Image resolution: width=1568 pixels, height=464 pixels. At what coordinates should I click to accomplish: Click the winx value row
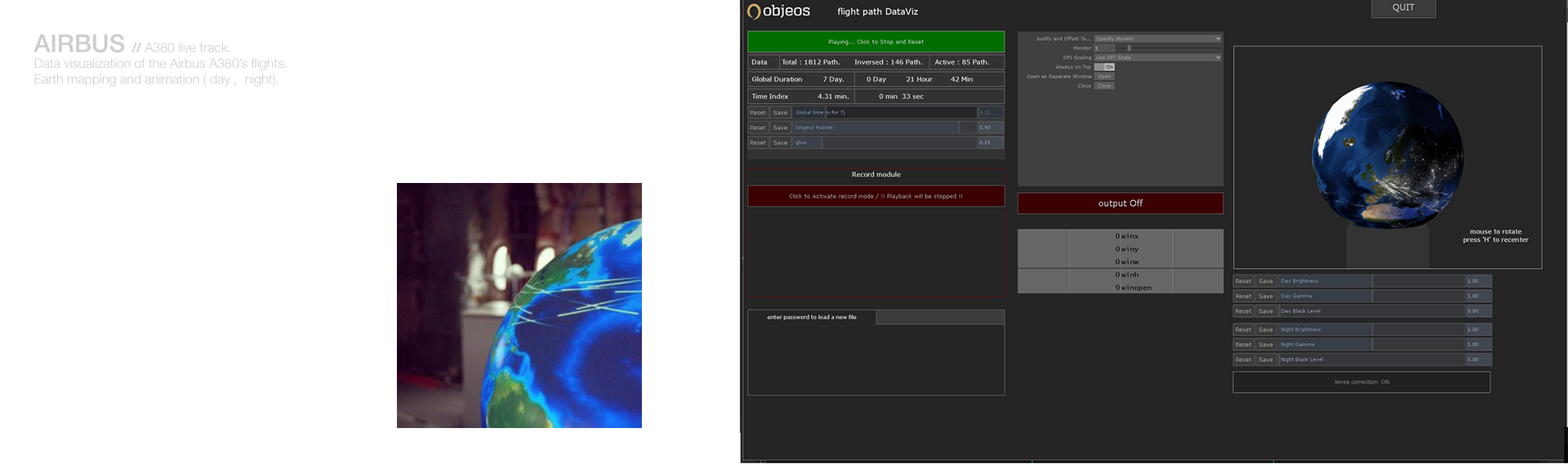tap(1120, 236)
